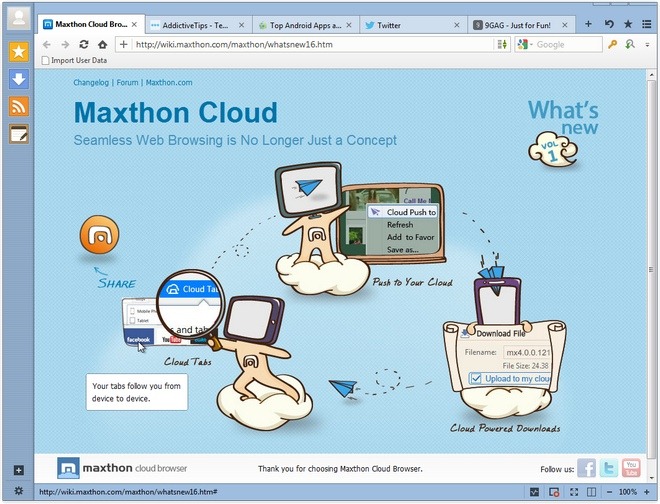Open the main menu list icon
The height and width of the screenshot is (504, 660).
click(647, 24)
